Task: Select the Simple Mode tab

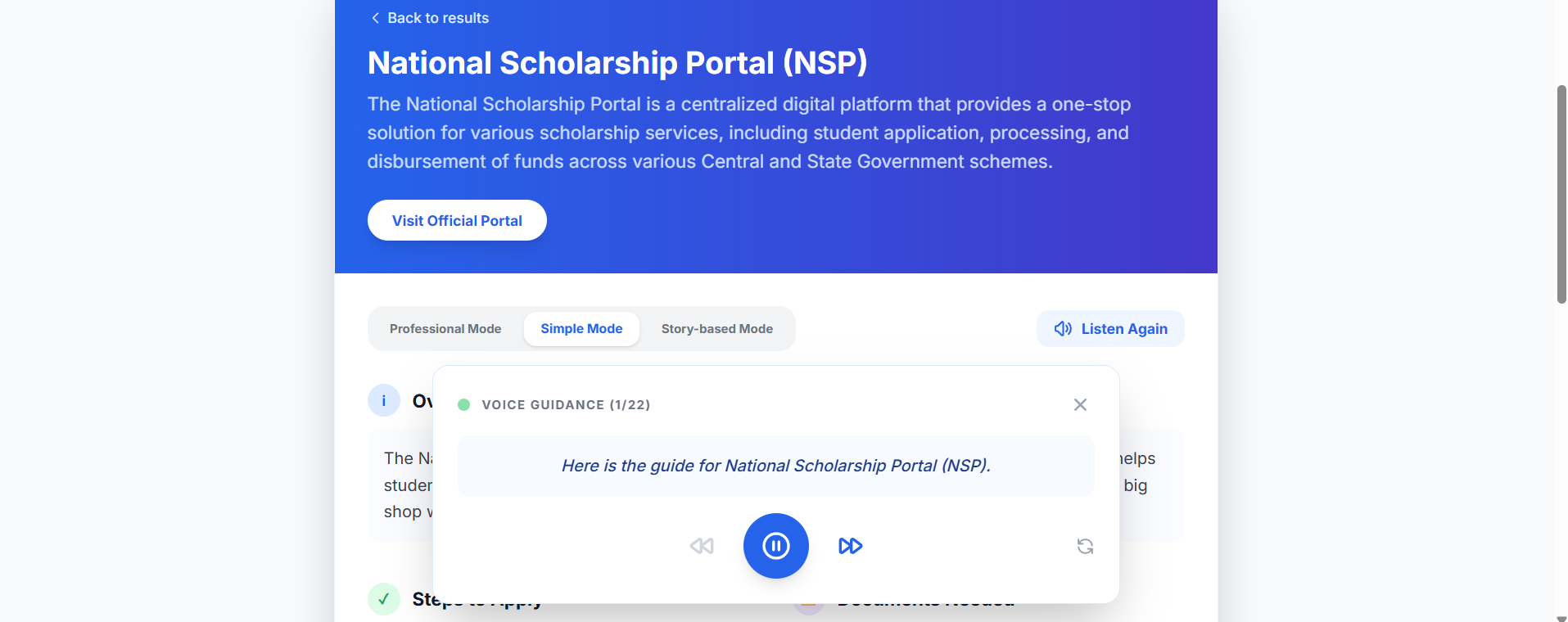Action: pyautogui.click(x=581, y=329)
